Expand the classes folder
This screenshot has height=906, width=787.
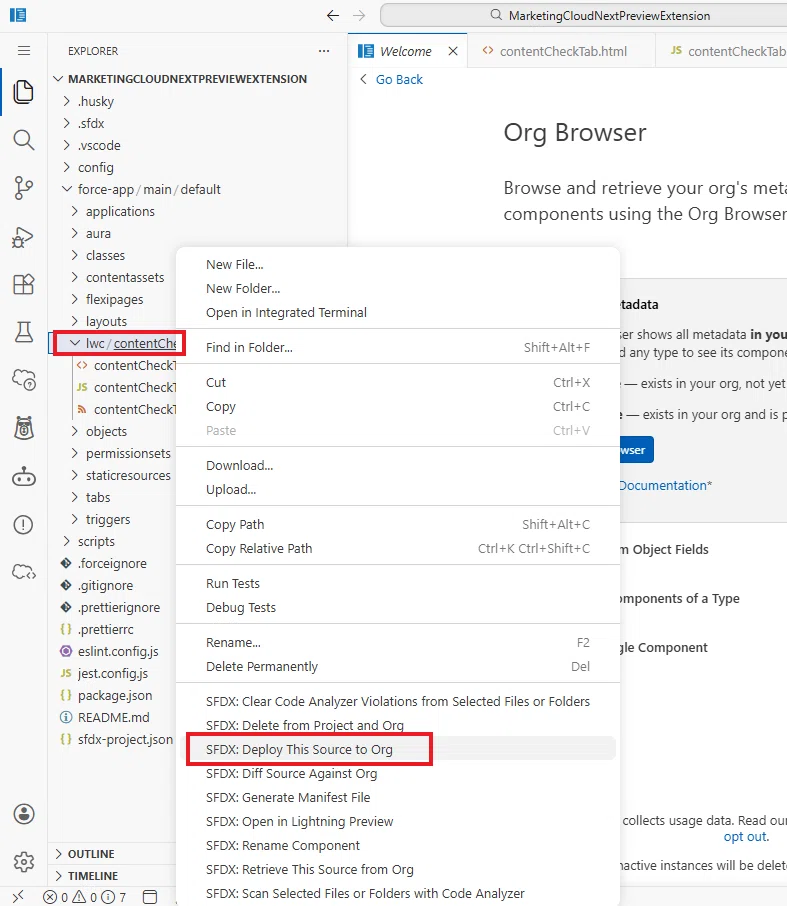[x=105, y=255]
